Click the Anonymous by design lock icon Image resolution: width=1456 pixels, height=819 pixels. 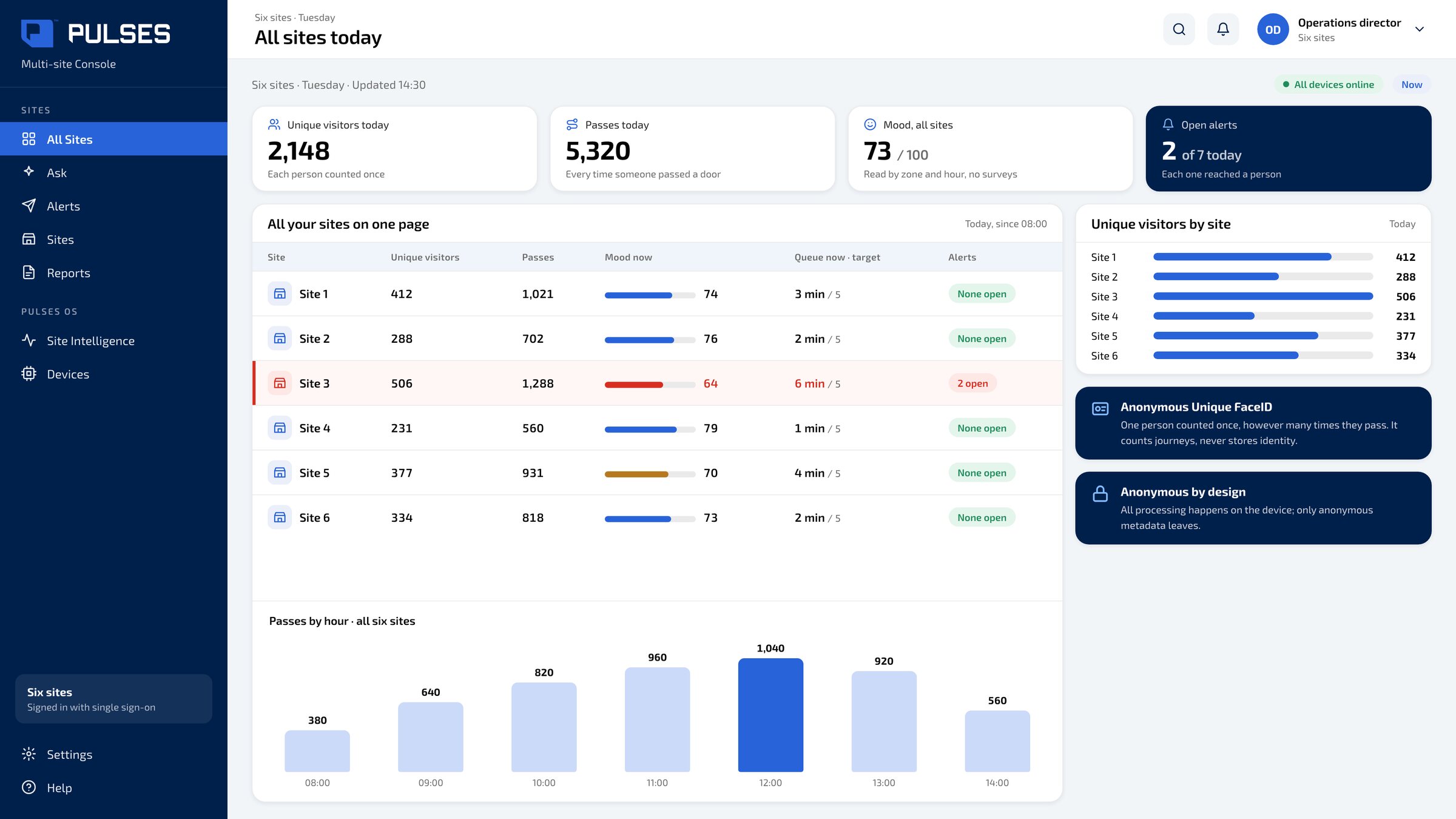click(x=1100, y=493)
